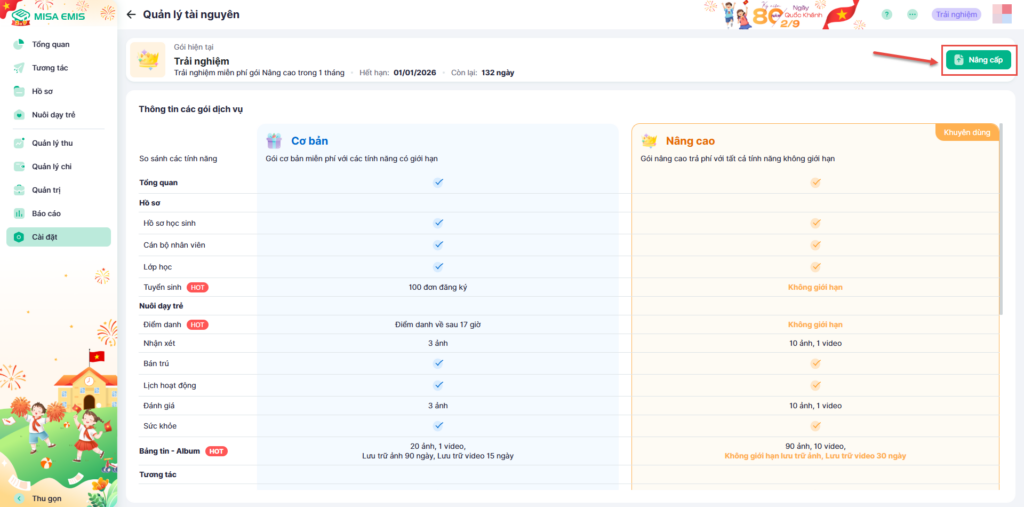Select the Cài đặt sidebar item
Image resolution: width=1024 pixels, height=507 pixels.
click(59, 237)
